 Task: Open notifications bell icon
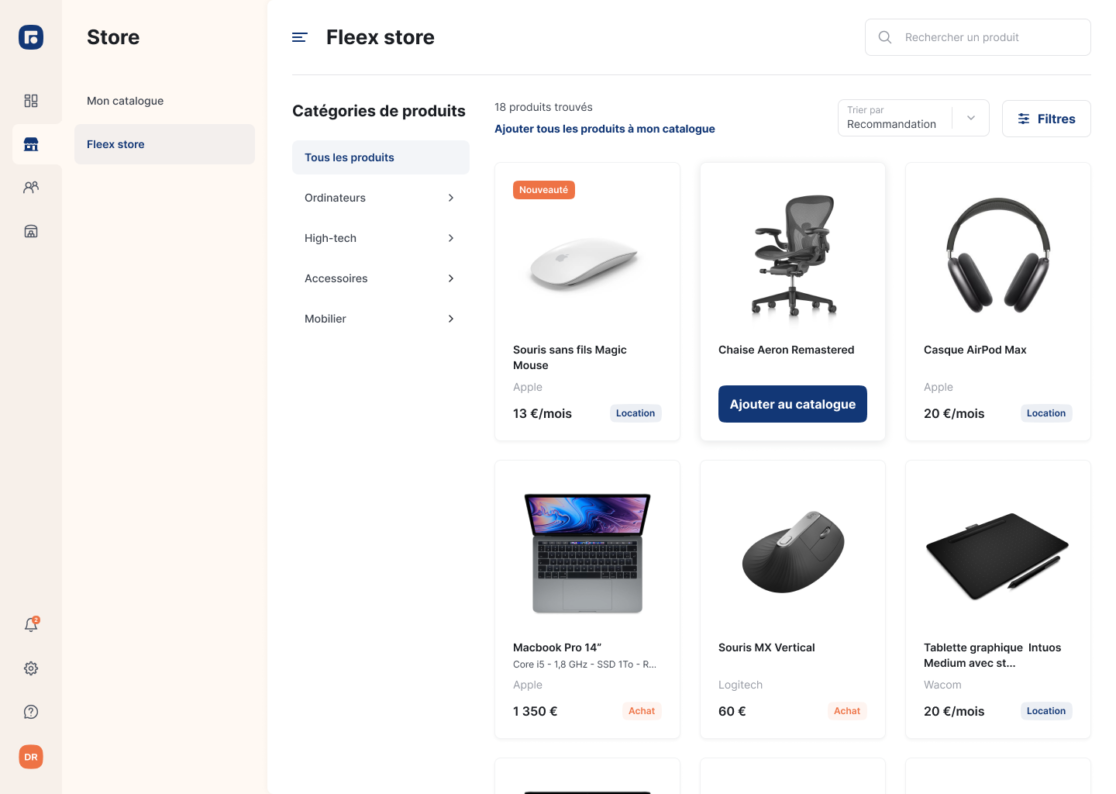[x=31, y=625]
